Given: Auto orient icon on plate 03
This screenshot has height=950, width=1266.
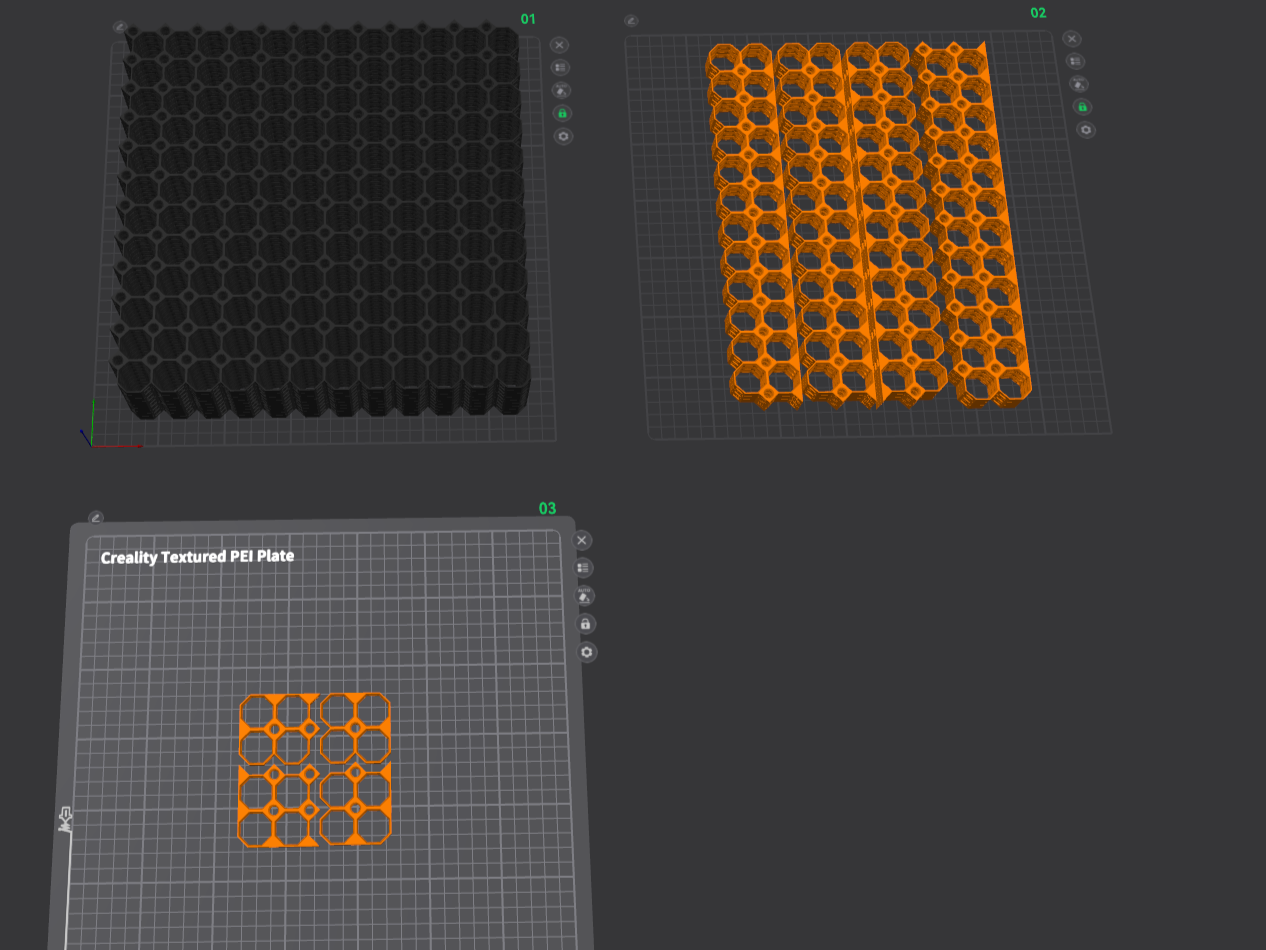Looking at the screenshot, I should (584, 596).
